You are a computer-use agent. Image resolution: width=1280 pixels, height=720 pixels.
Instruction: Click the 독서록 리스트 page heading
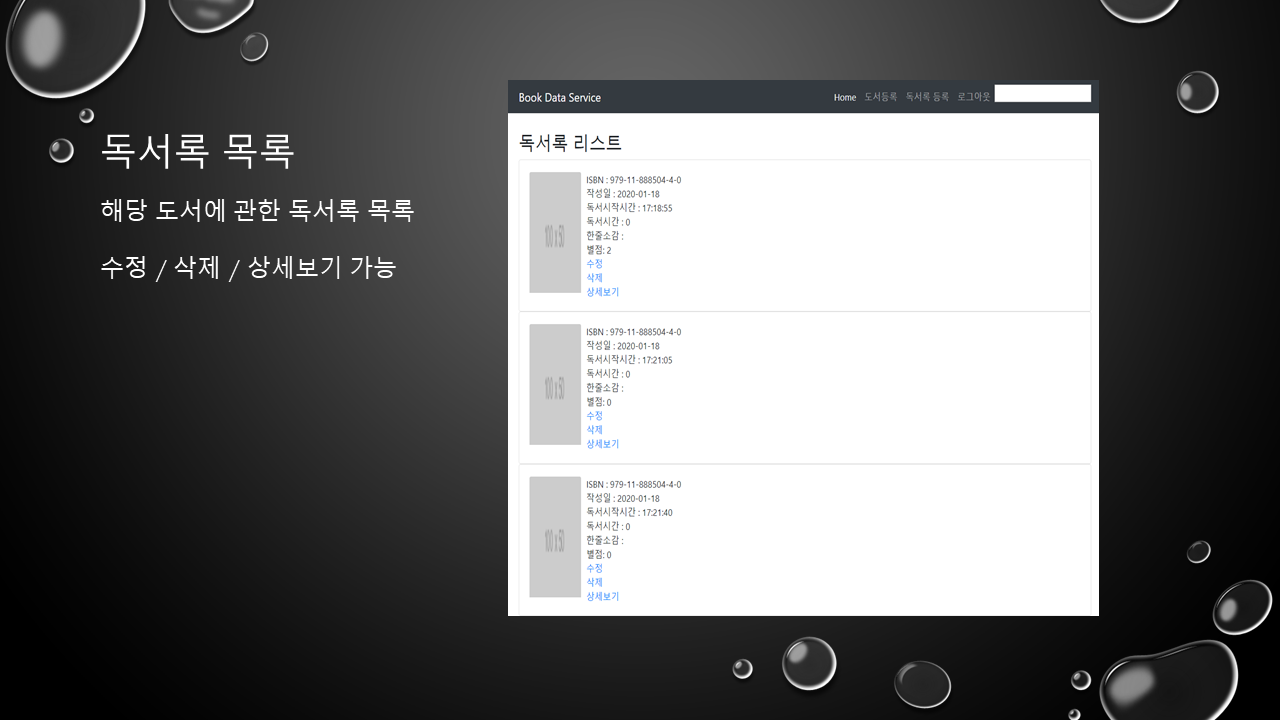(x=570, y=143)
